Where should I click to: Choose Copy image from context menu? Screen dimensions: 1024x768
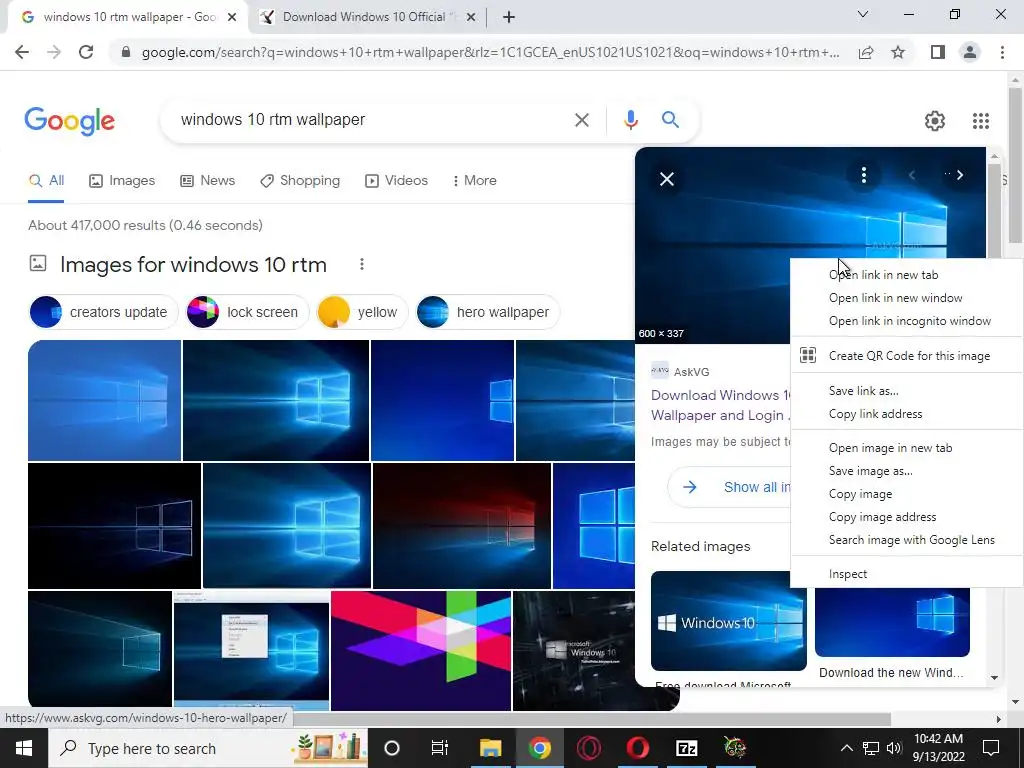pos(906,494)
